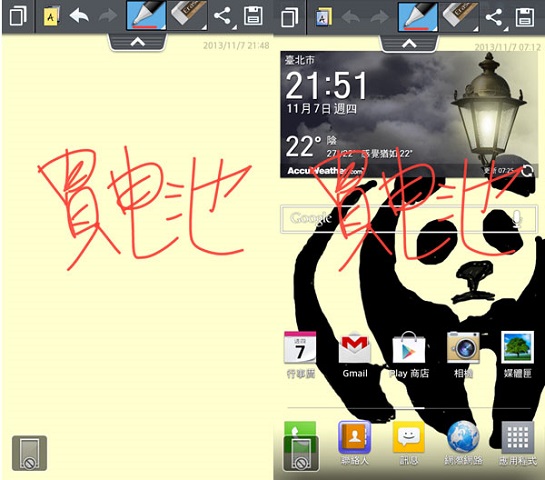Click the Google search bar
545x480 pixels.
(x=409, y=218)
